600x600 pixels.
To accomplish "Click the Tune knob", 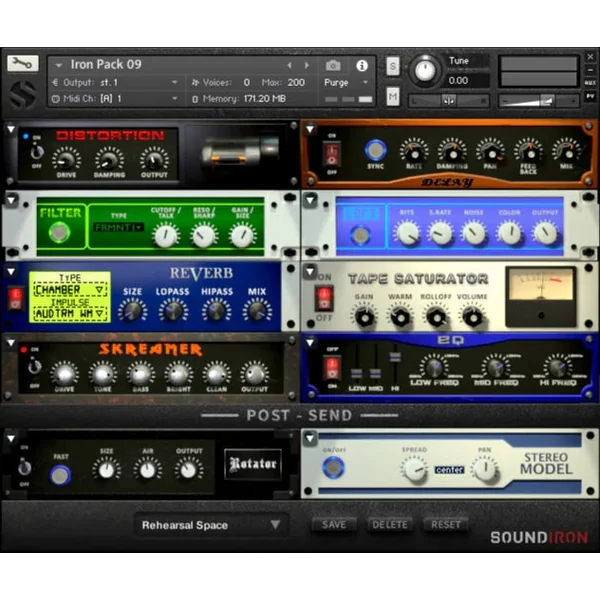I will (x=425, y=70).
